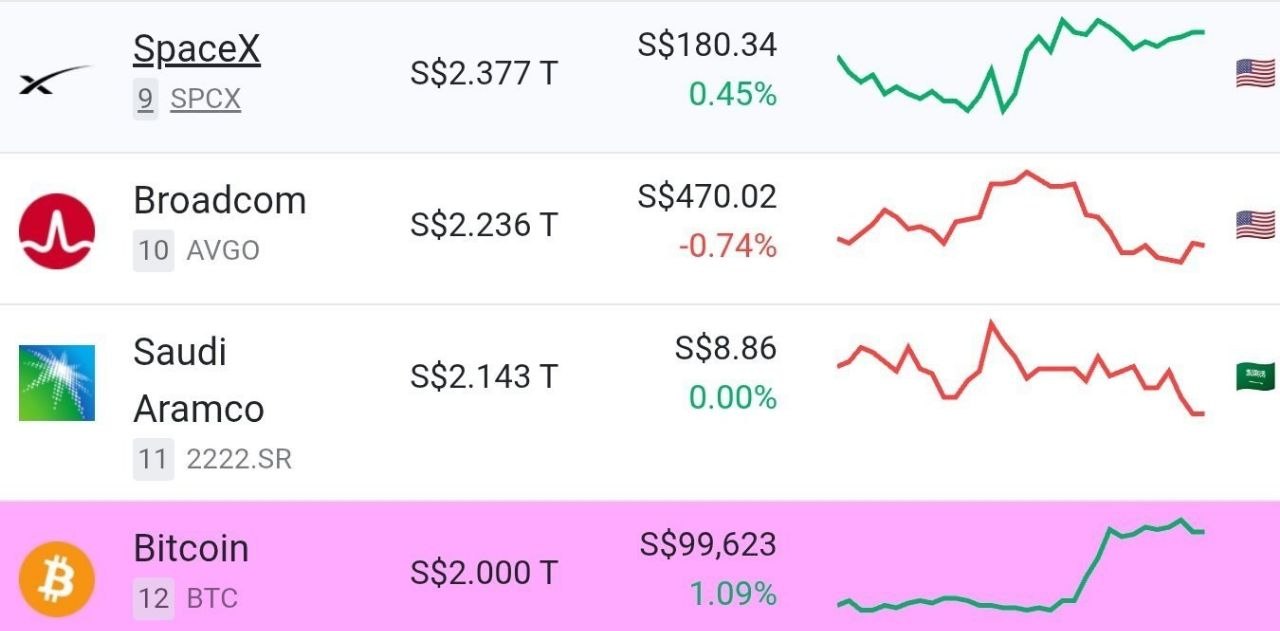Viewport: 1280px width, 631px height.
Task: Click the SpaceX green price sparkline chart
Action: click(1021, 65)
